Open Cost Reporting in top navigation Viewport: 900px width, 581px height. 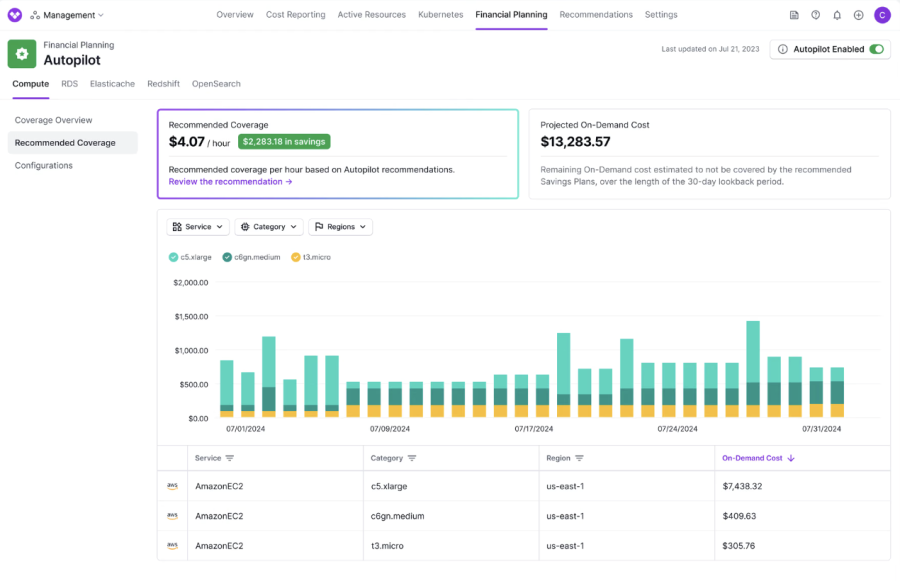(x=296, y=15)
